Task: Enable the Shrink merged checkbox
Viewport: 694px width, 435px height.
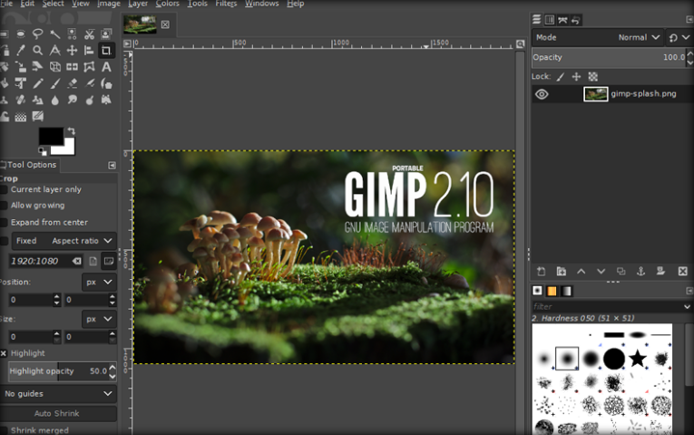Action: [x=4, y=430]
